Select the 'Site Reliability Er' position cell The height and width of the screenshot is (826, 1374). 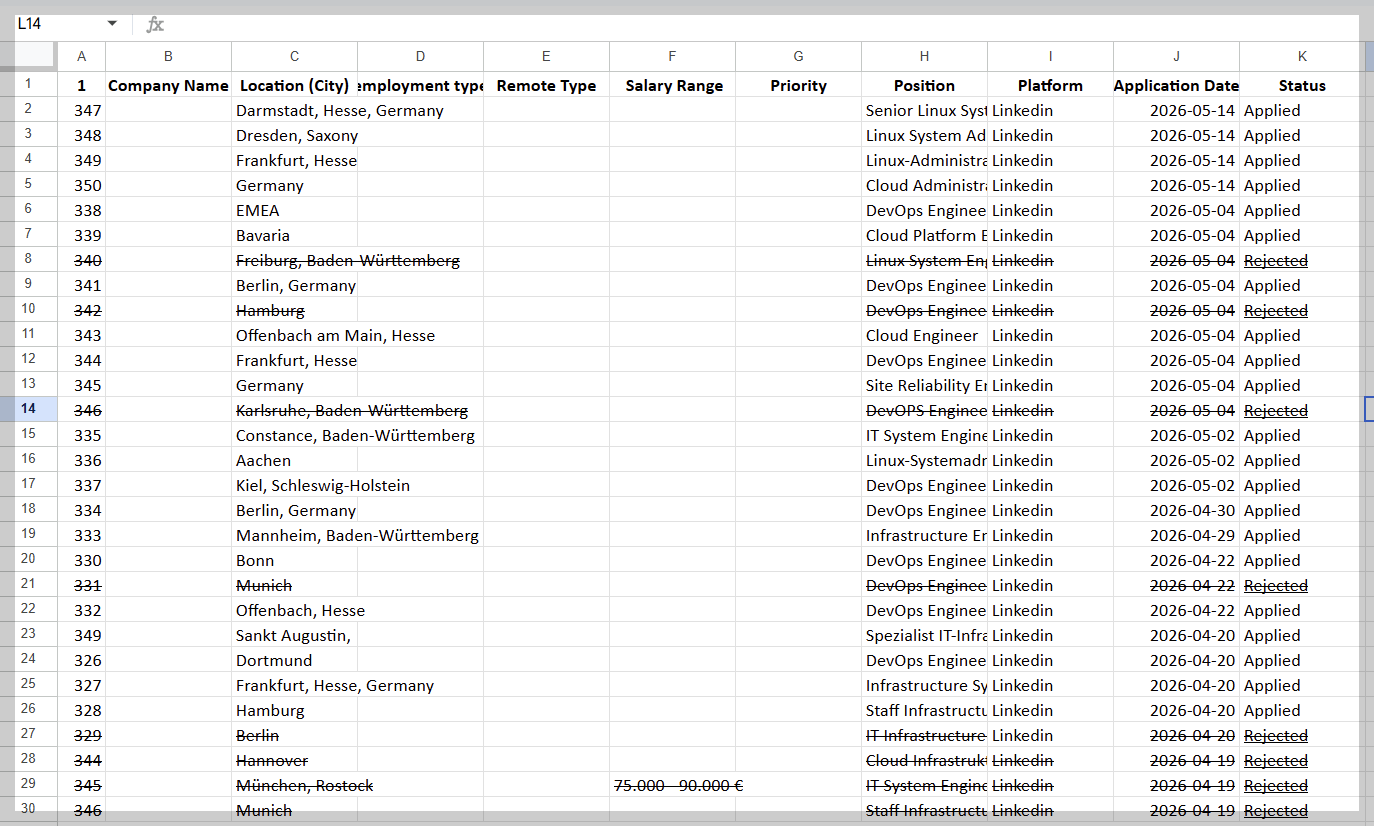924,385
